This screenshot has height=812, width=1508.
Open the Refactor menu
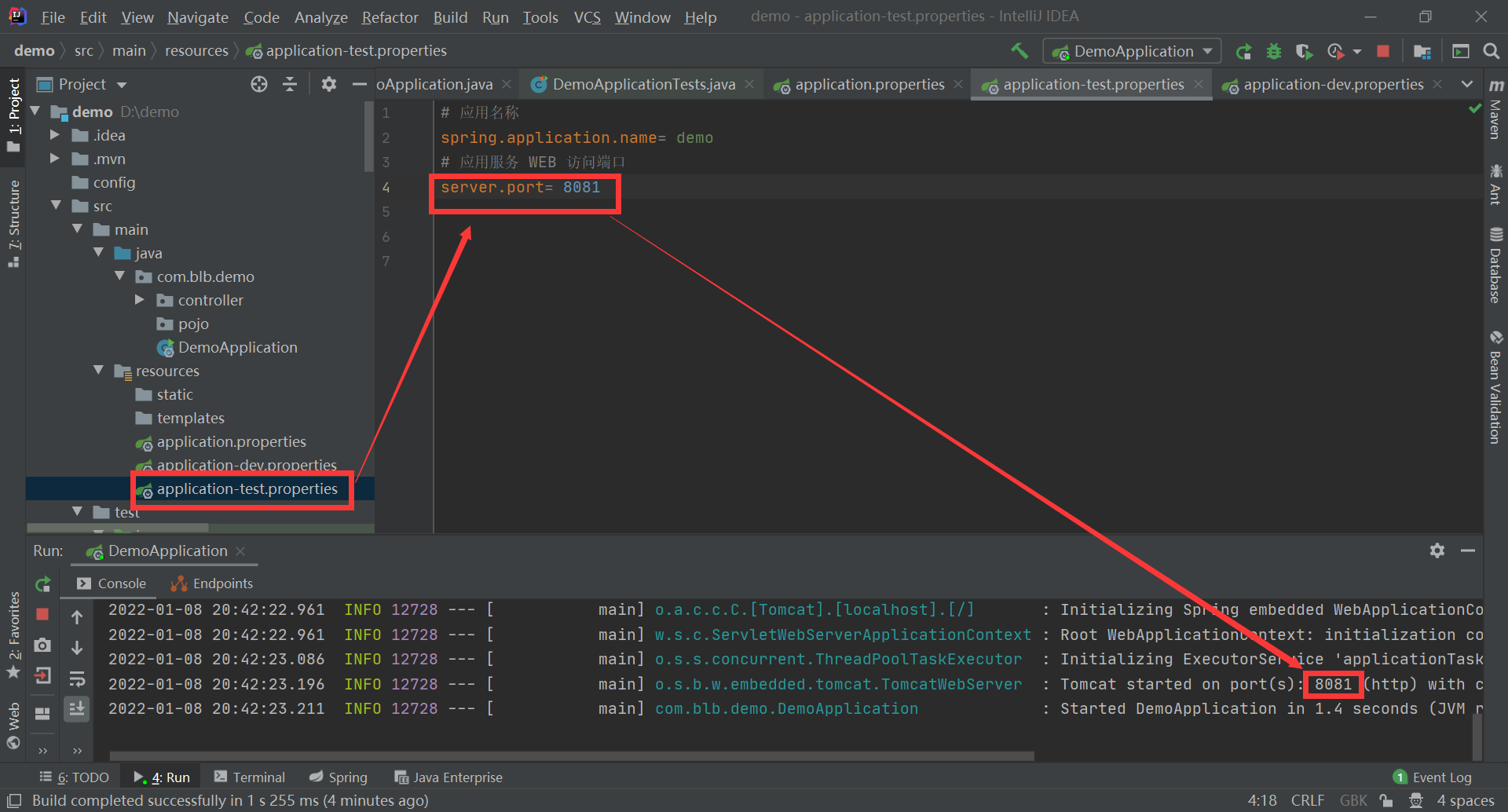tap(390, 17)
